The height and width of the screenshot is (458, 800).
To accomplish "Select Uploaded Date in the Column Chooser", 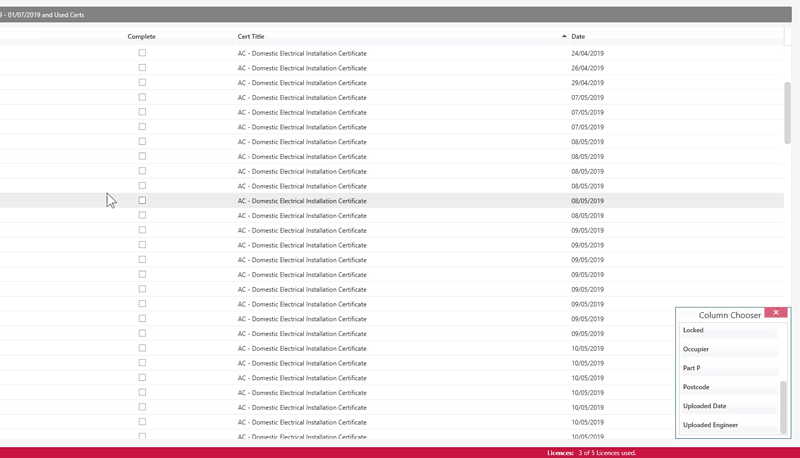I will [705, 406].
